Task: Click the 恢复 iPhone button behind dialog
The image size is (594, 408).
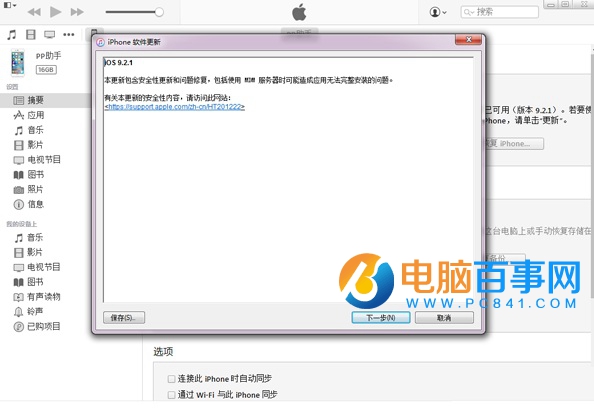Action: tap(514, 144)
